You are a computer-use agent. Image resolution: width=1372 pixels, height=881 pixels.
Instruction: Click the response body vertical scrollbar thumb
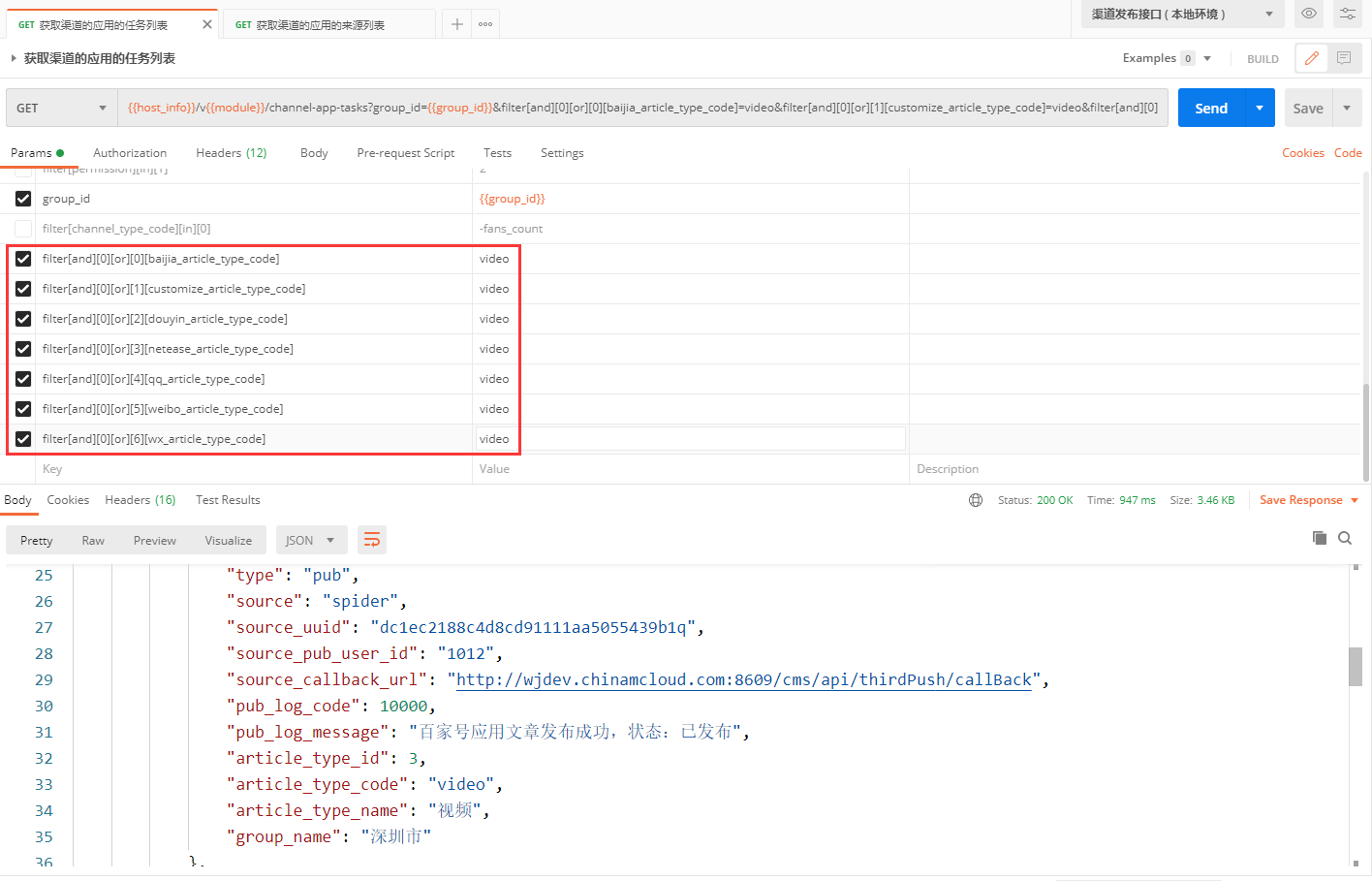tap(1355, 666)
